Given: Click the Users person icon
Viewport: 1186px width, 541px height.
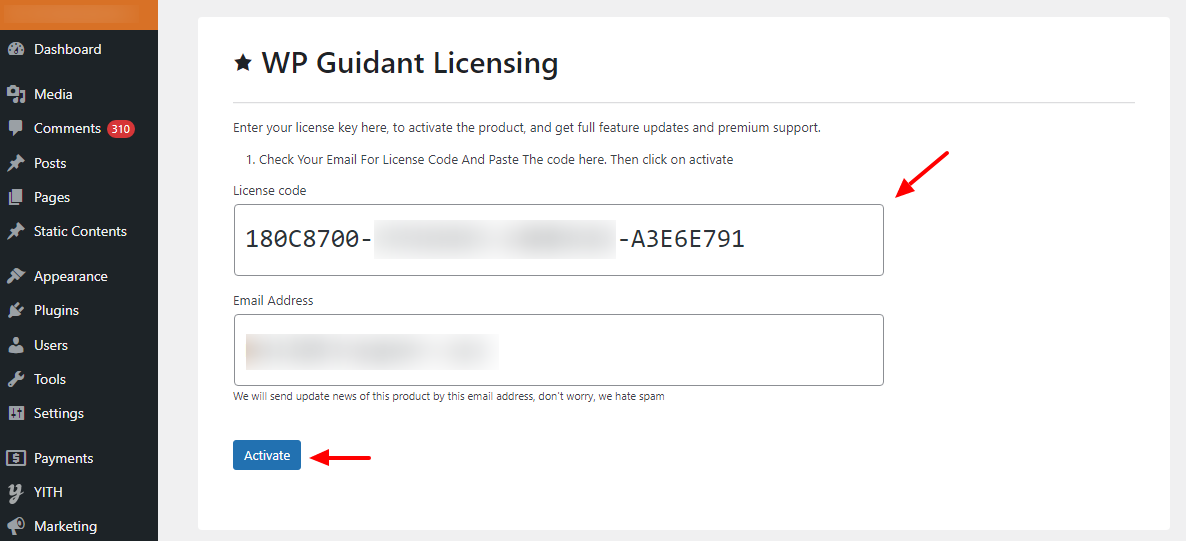Looking at the screenshot, I should coord(16,345).
